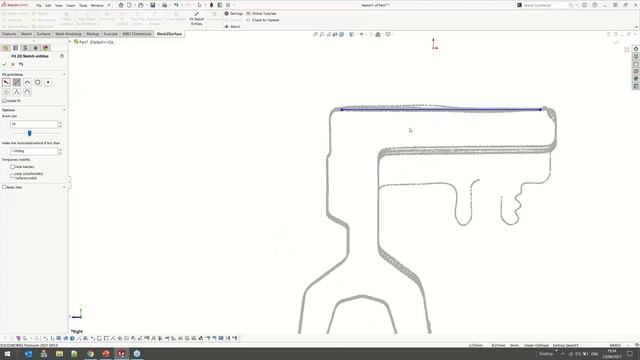Click the Home icon in quick toolbar

click(121, 5)
